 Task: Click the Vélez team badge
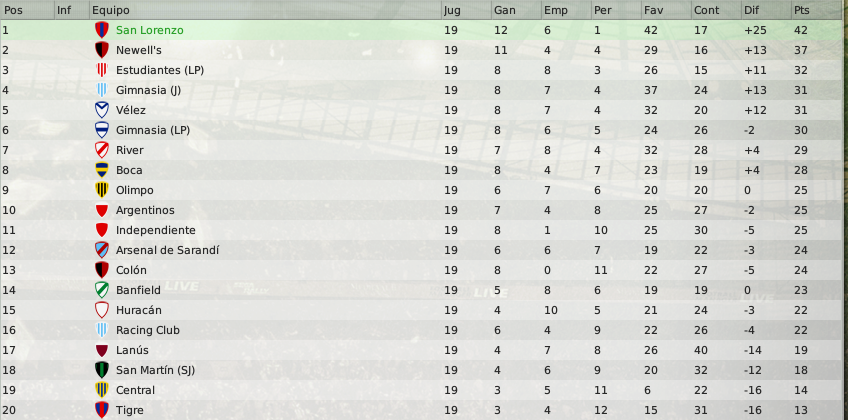(x=101, y=110)
